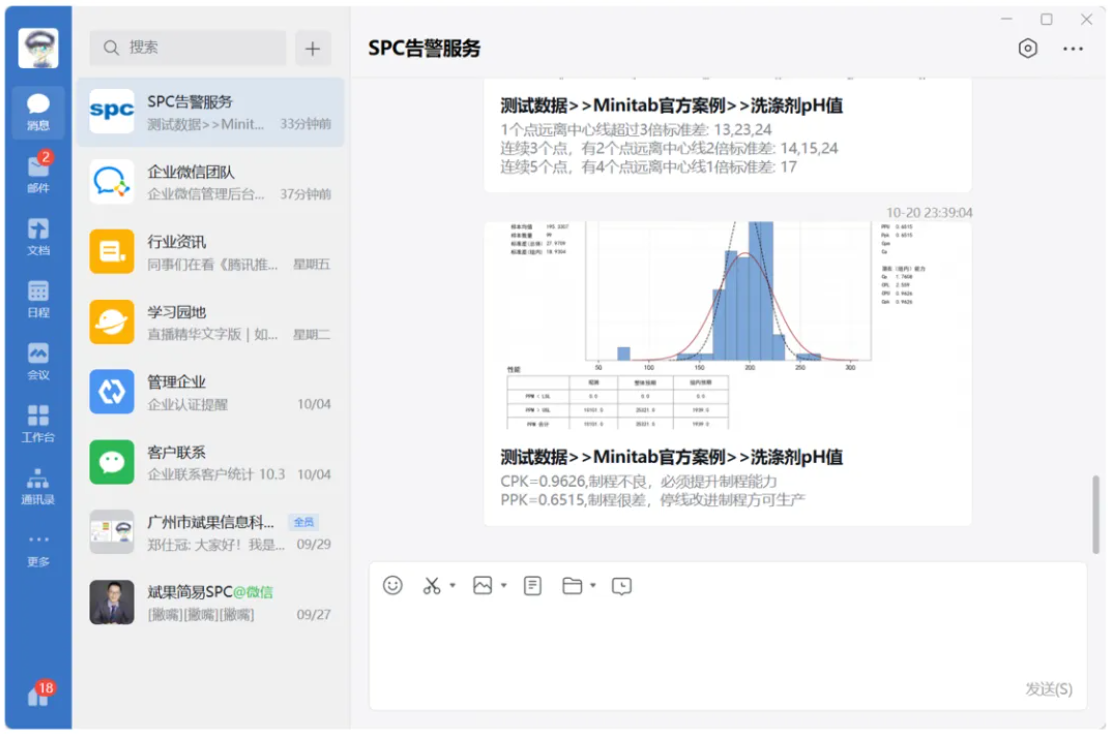Open the 工作台 workbench tab
Viewport: 1108px width, 734px height.
(38, 423)
